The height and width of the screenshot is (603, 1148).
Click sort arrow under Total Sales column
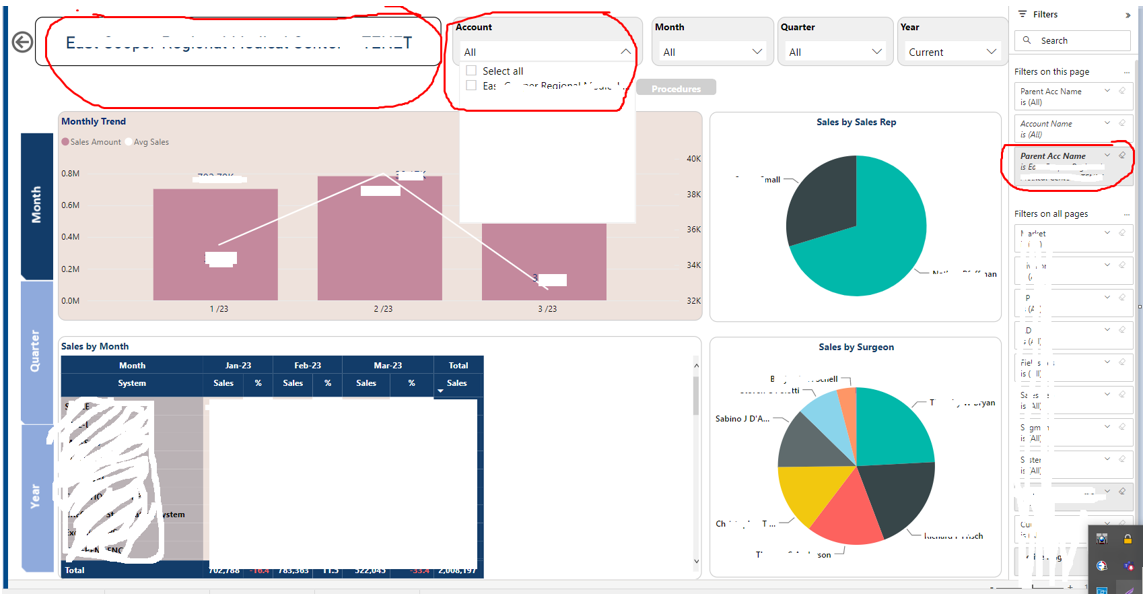pyautogui.click(x=440, y=392)
